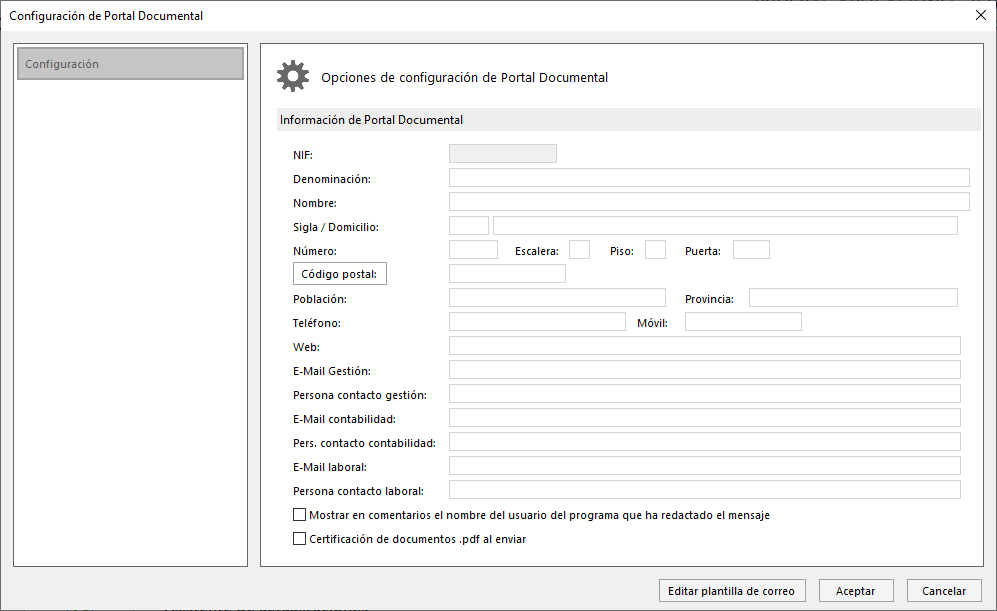Viewport: 997px width, 611px height.
Task: Click the Puerta input box
Action: point(751,250)
